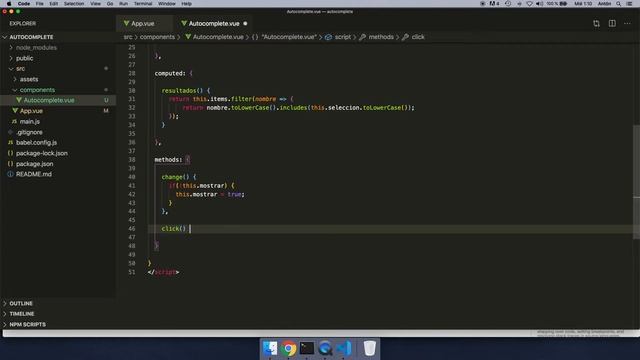Launch Google Chrome from the Dock
The height and width of the screenshot is (360, 640).
click(289, 349)
